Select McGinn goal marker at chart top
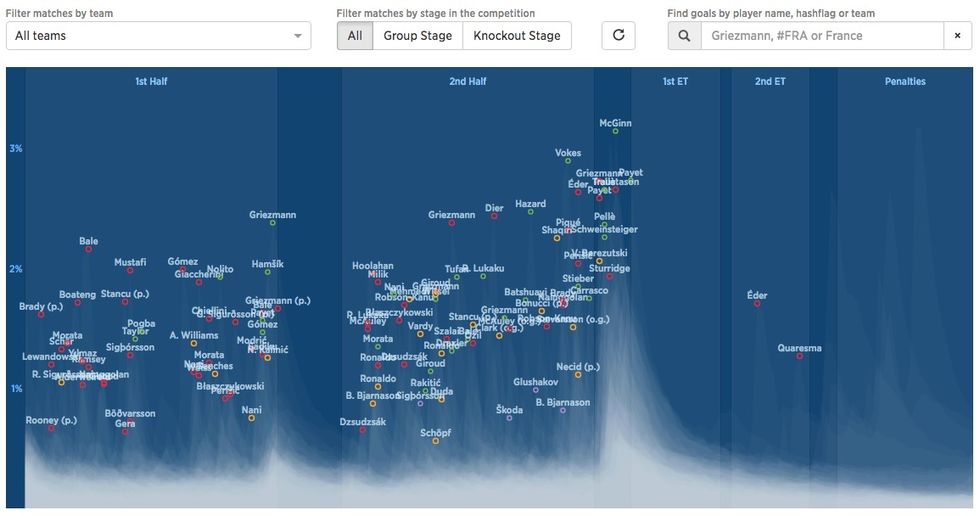This screenshot has height=516, width=980. tap(616, 131)
